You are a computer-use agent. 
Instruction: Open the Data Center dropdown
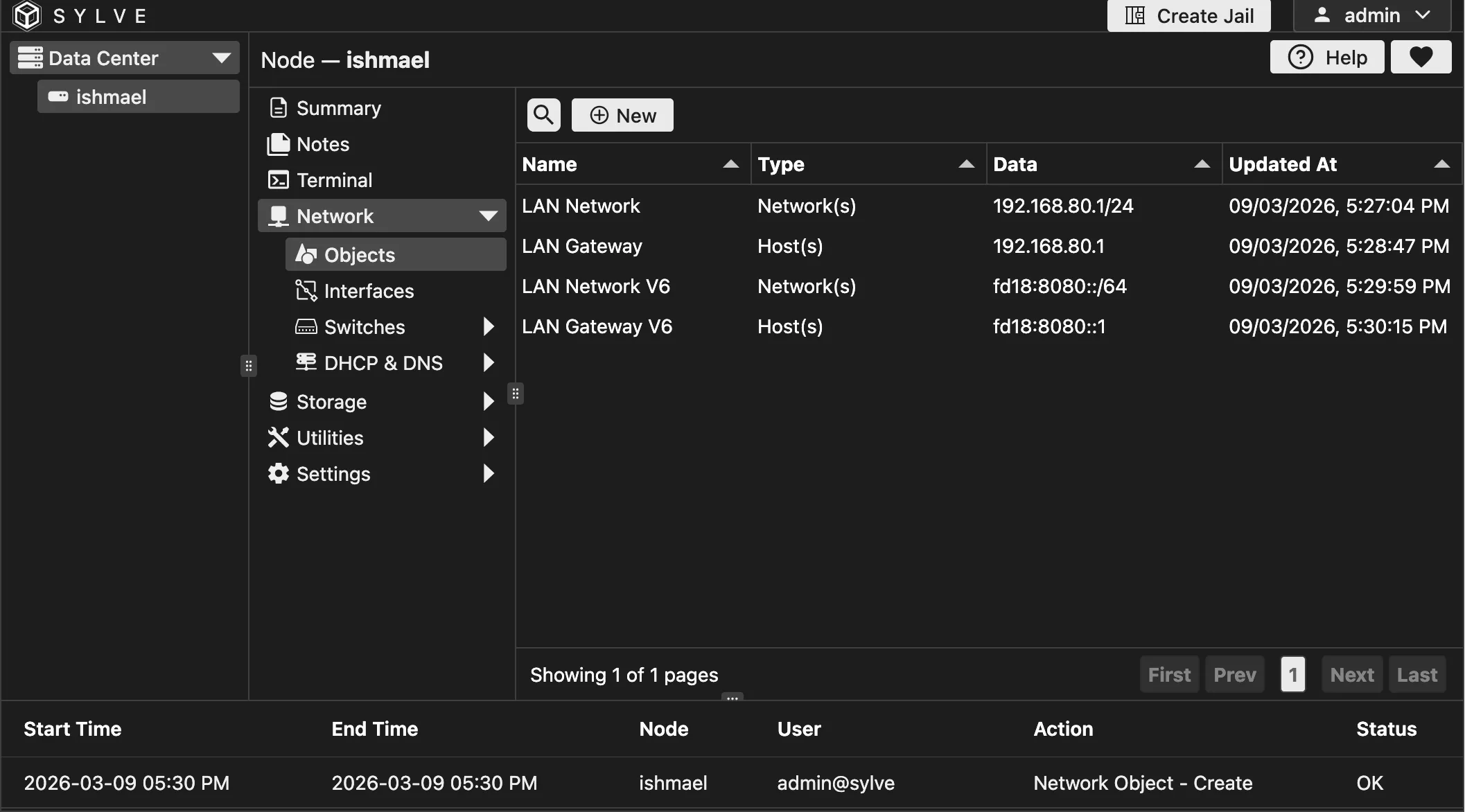click(222, 58)
